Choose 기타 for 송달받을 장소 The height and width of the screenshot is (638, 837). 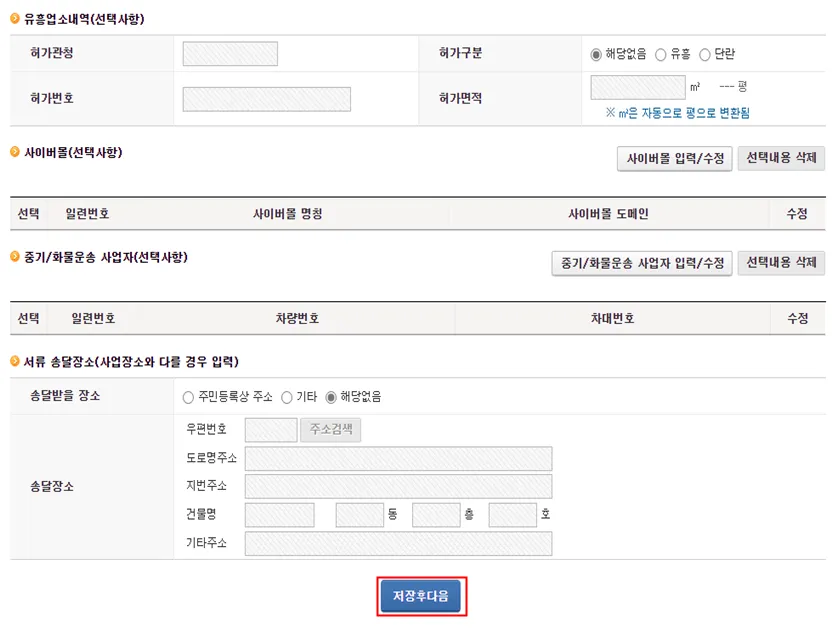[x=287, y=397]
